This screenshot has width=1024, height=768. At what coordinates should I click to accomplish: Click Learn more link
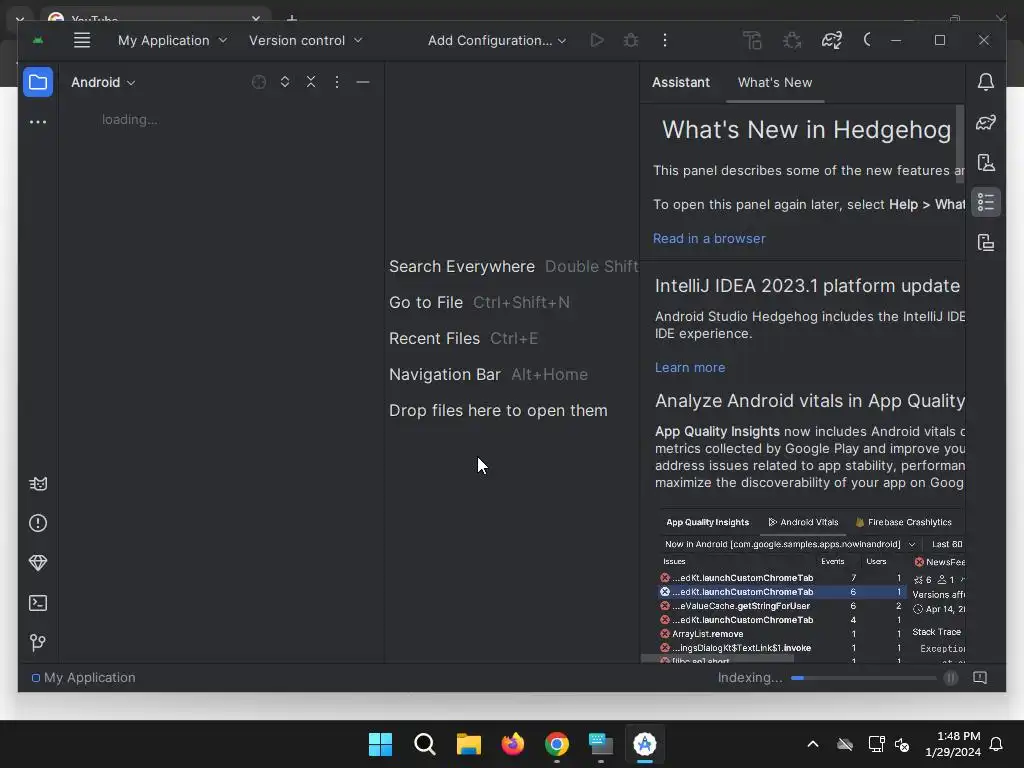click(x=690, y=368)
